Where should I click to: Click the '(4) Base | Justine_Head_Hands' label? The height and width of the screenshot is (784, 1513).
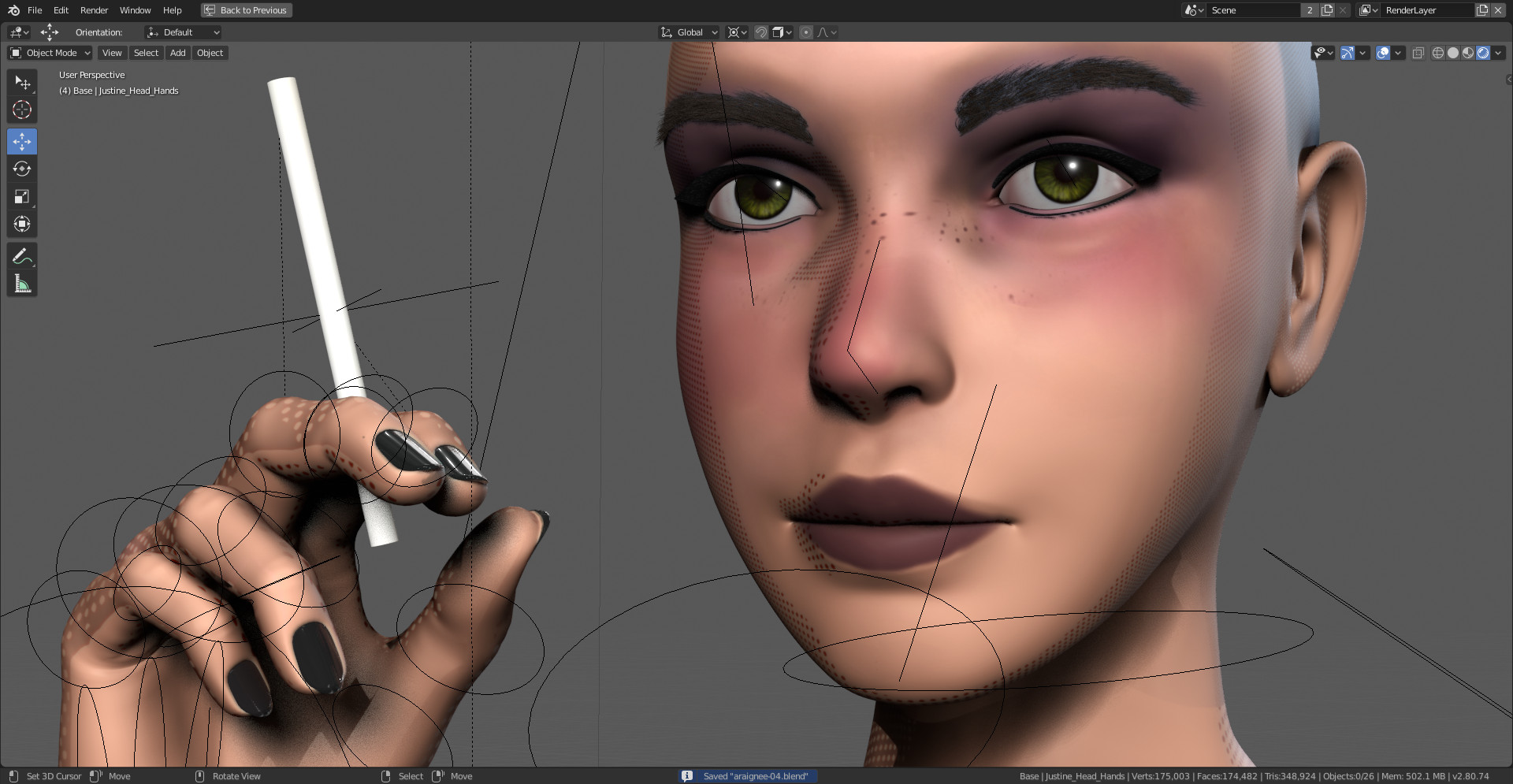tap(119, 91)
